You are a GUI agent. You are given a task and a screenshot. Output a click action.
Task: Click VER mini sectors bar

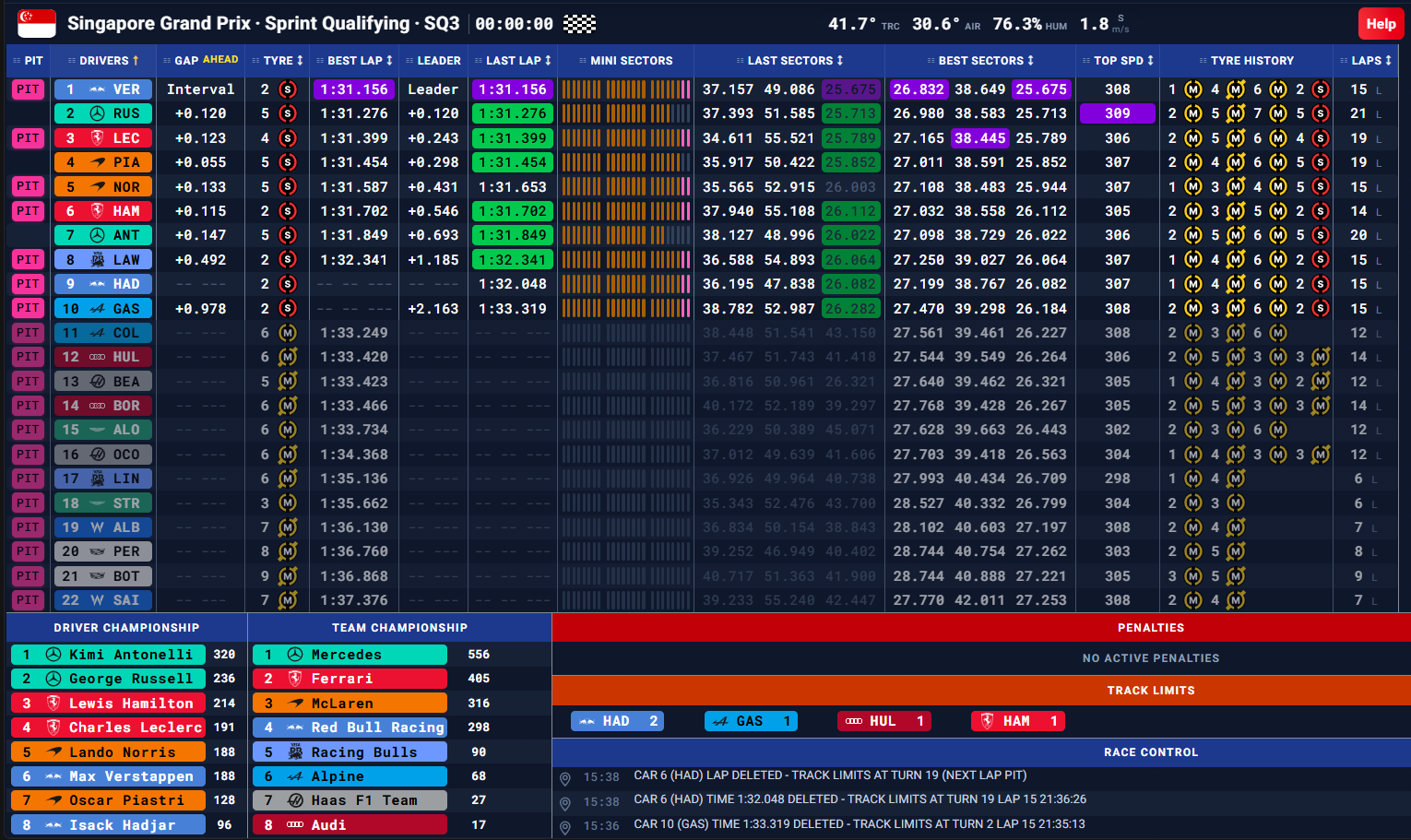(x=625, y=89)
